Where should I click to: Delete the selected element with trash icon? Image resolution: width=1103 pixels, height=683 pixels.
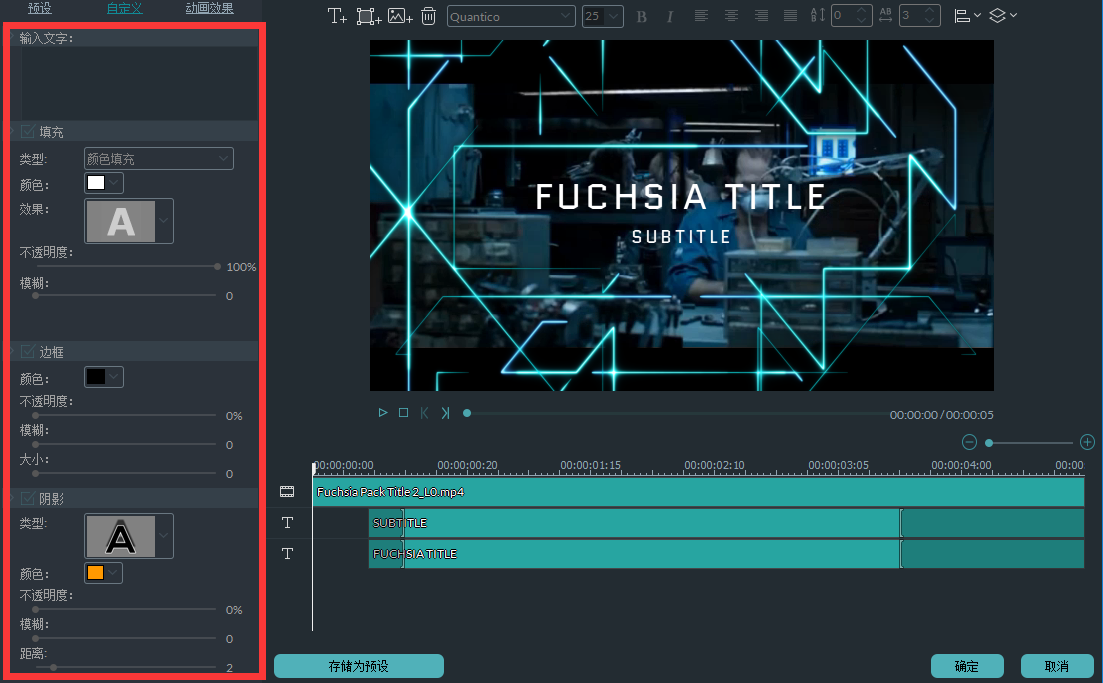428,15
